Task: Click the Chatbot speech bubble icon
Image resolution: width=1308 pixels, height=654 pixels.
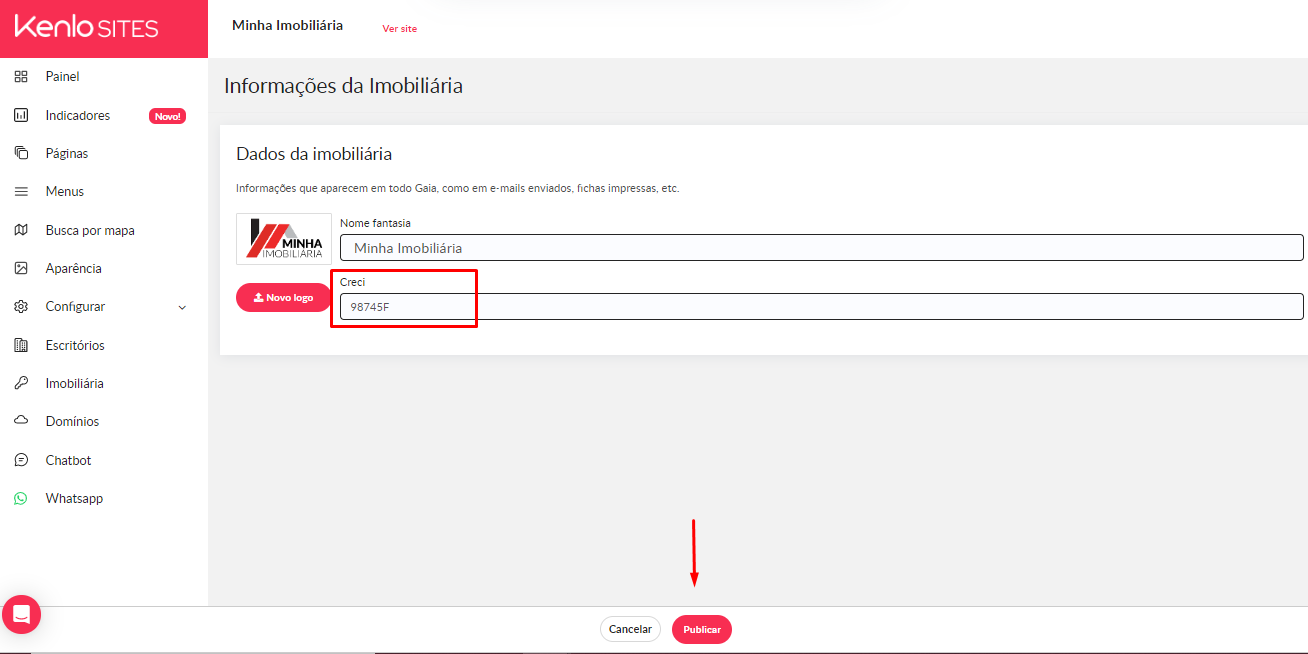Action: point(21,460)
